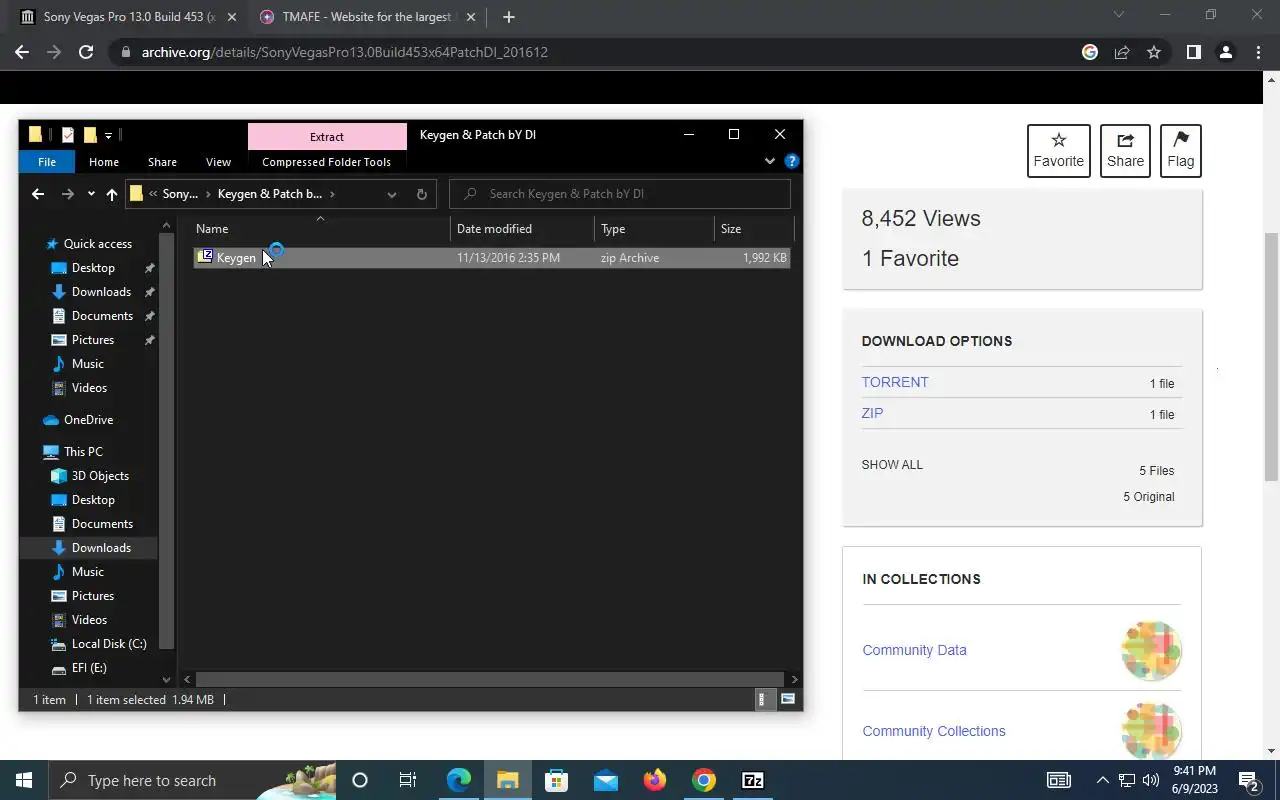Open the Customize Quick Access Toolbar dropdown
Viewport: 1280px width, 800px height.
pos(108,135)
